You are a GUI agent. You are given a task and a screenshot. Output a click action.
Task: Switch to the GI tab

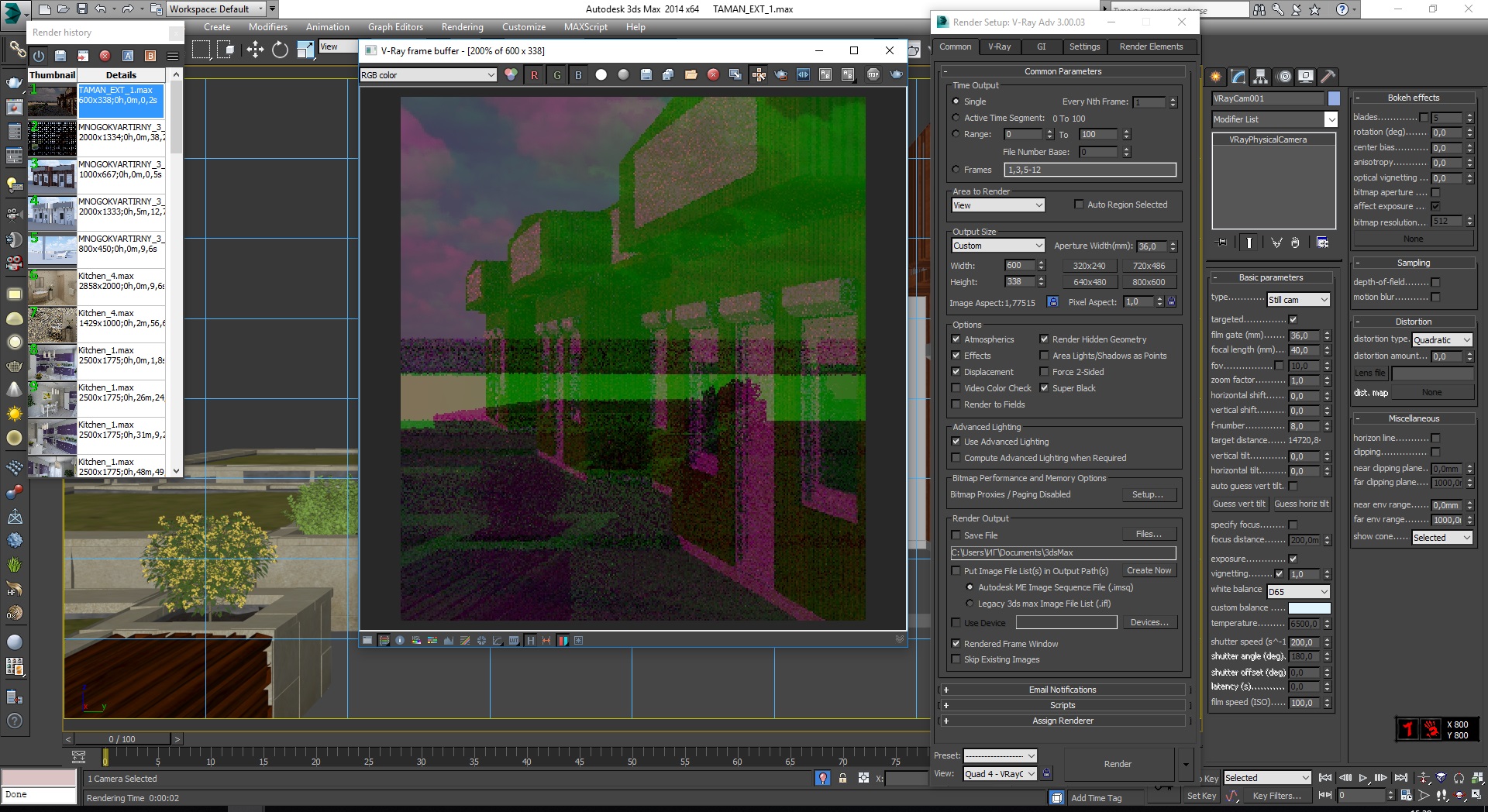click(1042, 46)
